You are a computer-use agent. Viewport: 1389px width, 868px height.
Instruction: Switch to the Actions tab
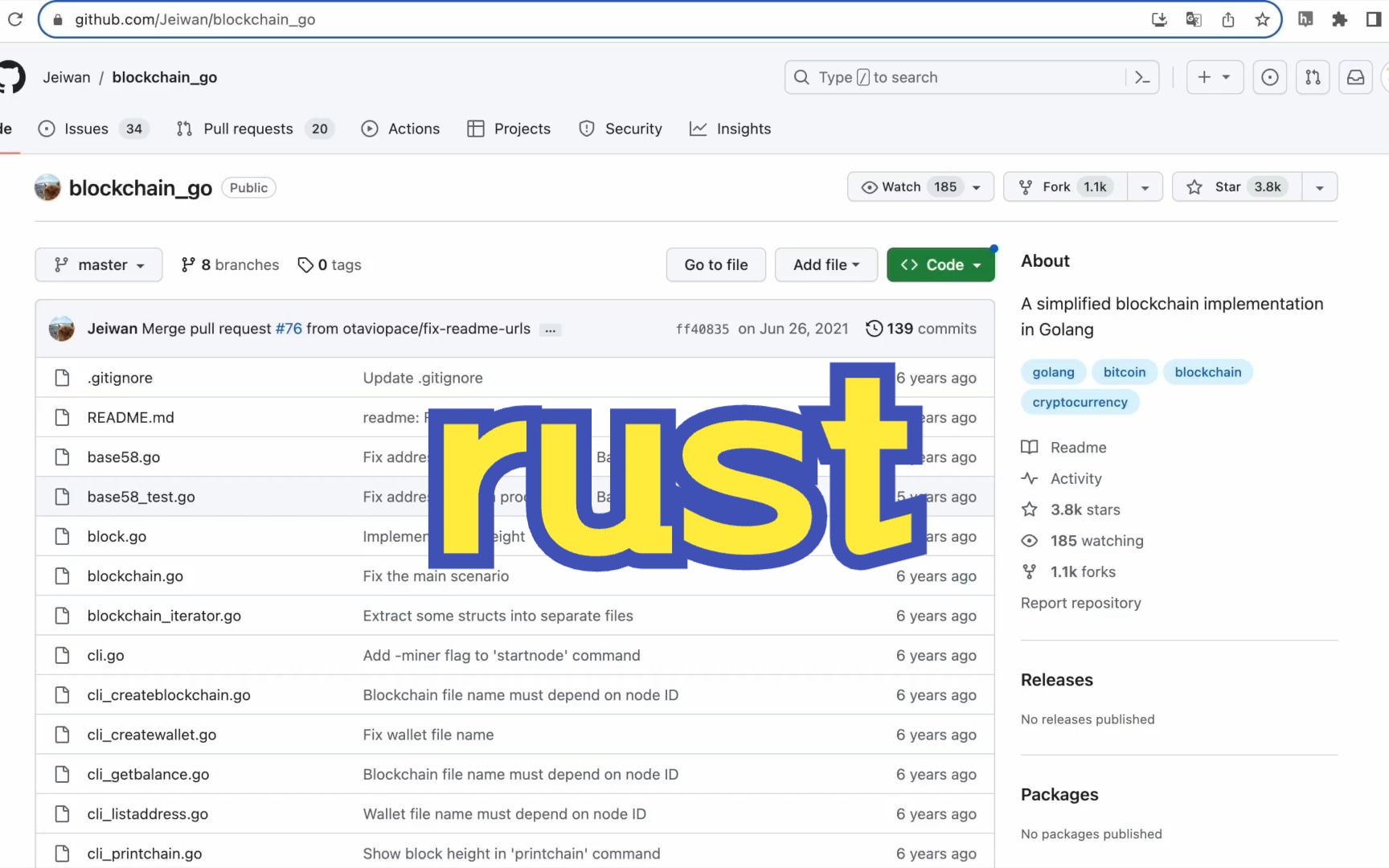[400, 129]
